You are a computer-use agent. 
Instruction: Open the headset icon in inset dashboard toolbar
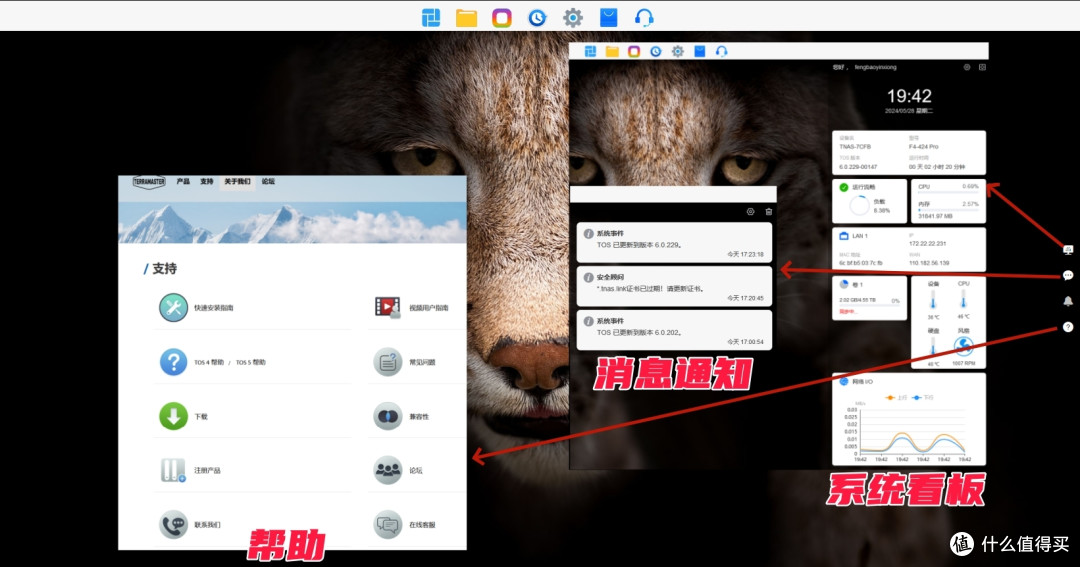pos(721,52)
